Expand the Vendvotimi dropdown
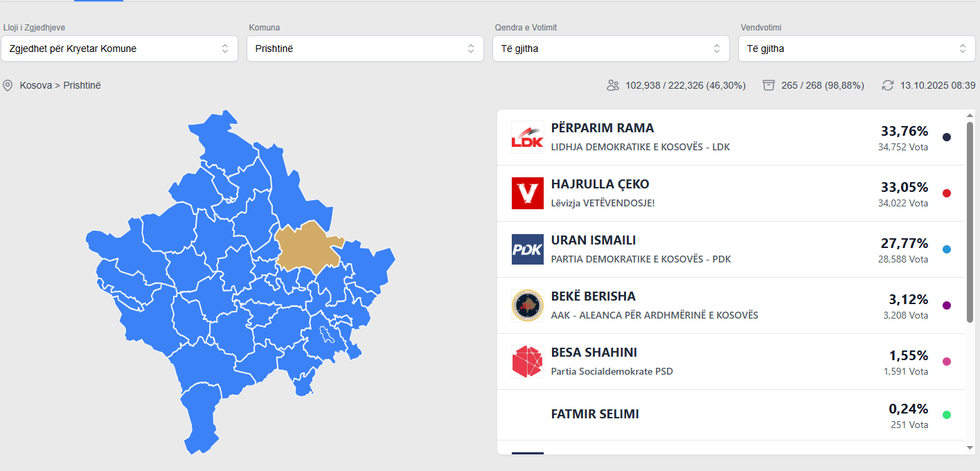 (x=857, y=48)
